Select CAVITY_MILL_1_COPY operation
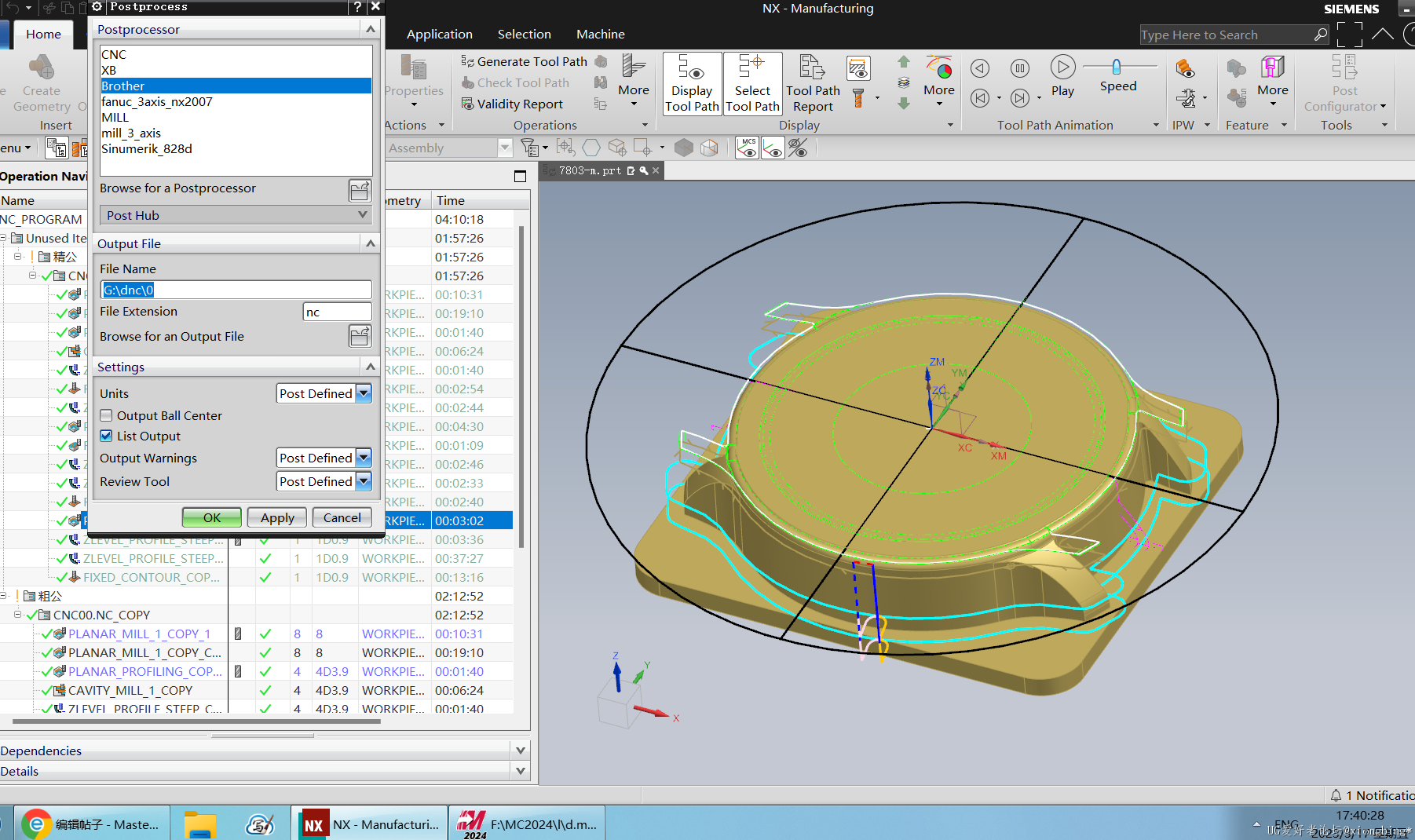This screenshot has height=840, width=1415. [x=130, y=690]
